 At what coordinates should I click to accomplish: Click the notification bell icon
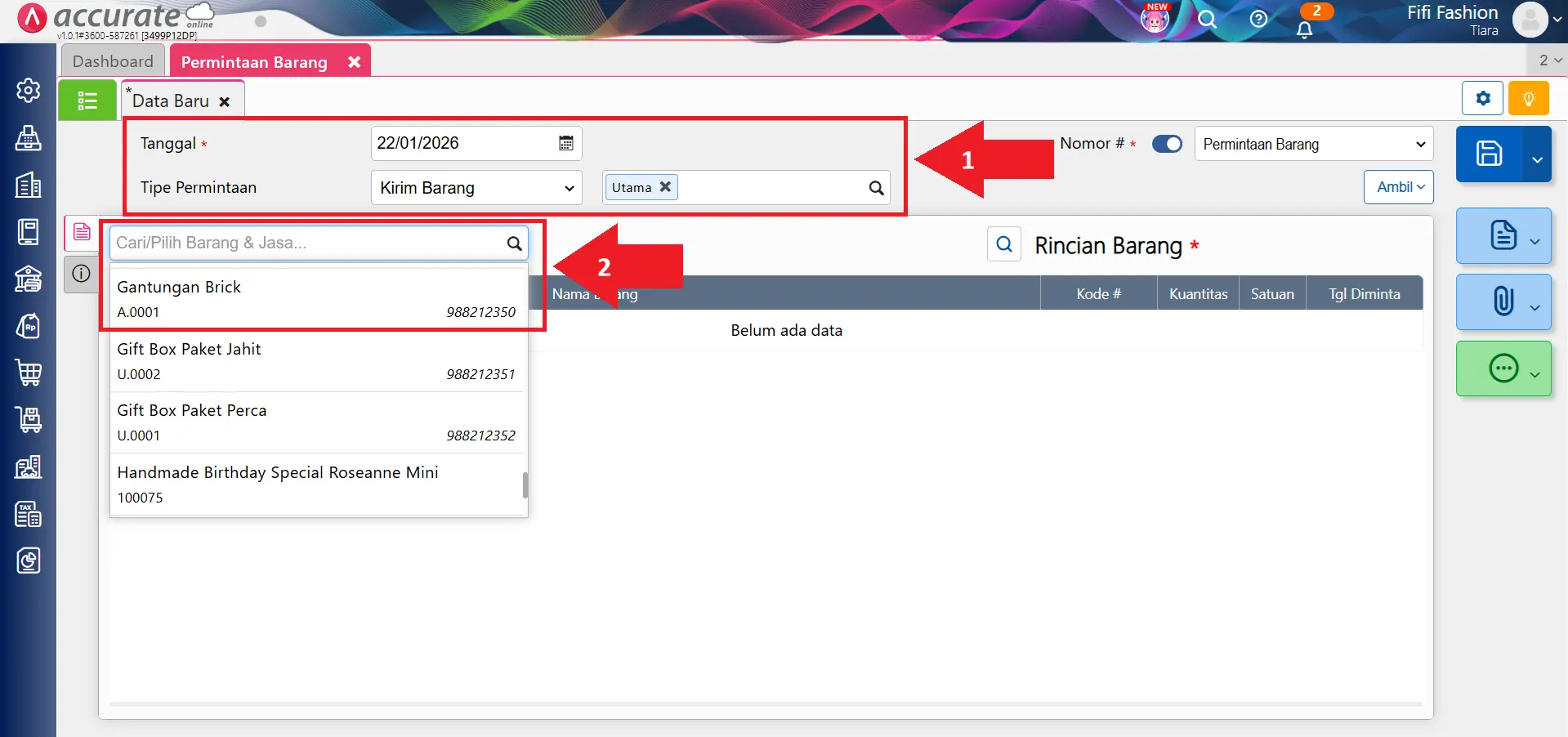tap(1304, 29)
